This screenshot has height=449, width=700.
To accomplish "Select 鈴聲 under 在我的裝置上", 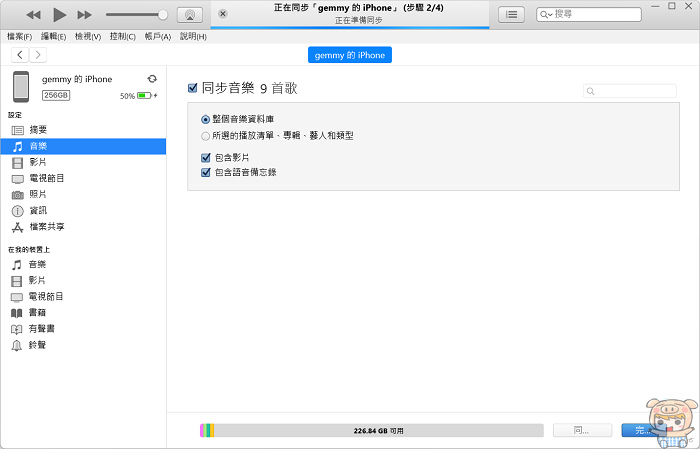I will click(37, 345).
